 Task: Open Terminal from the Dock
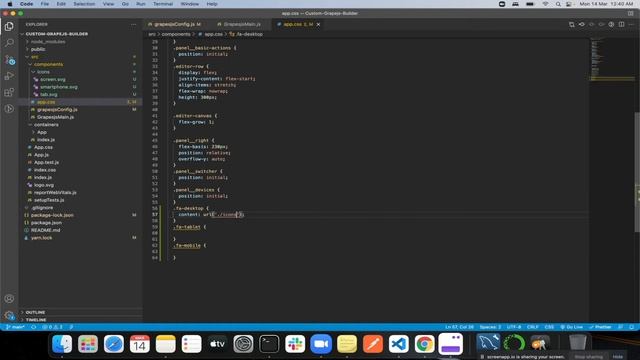(x=269, y=344)
